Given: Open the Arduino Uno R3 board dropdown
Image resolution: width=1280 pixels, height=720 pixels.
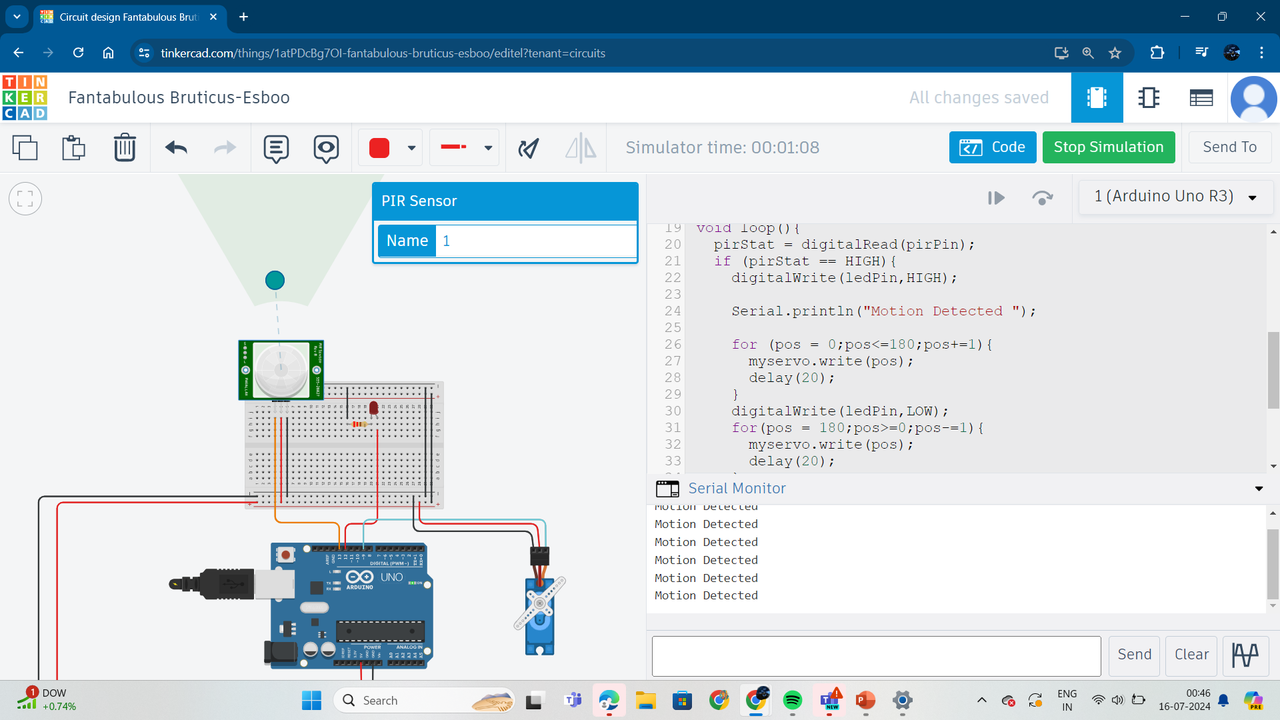Looking at the screenshot, I should [x=1175, y=197].
